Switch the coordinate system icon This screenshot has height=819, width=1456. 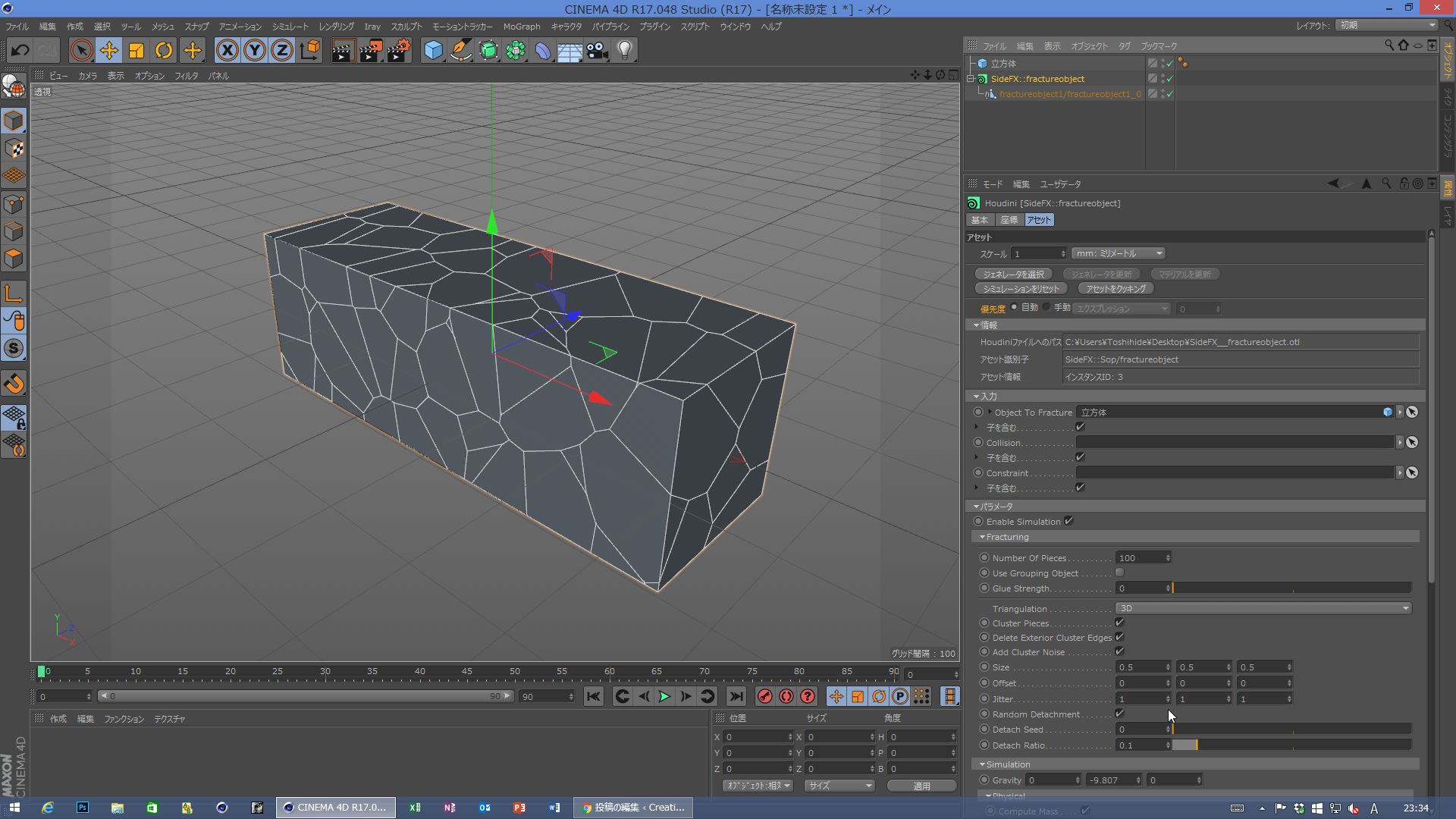pyautogui.click(x=310, y=51)
